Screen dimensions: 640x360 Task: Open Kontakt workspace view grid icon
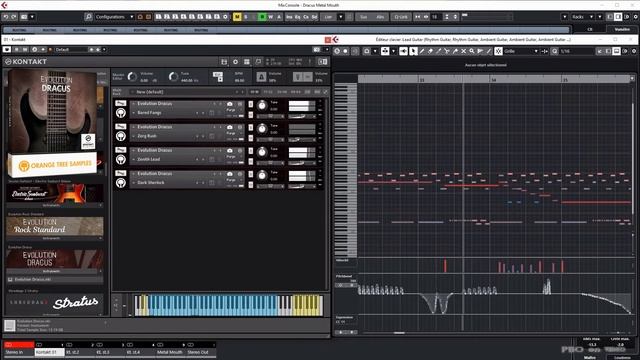coord(247,62)
